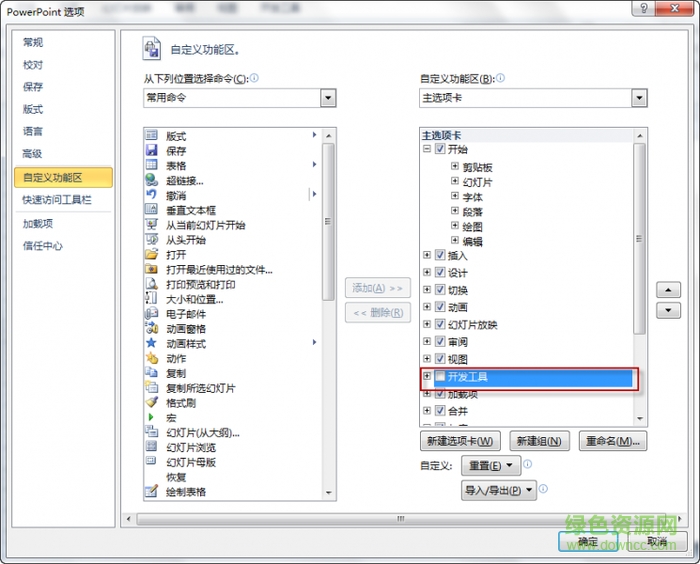Select the 撤消 undo arrow icon
Screen dimensions: 700x564
click(x=152, y=194)
